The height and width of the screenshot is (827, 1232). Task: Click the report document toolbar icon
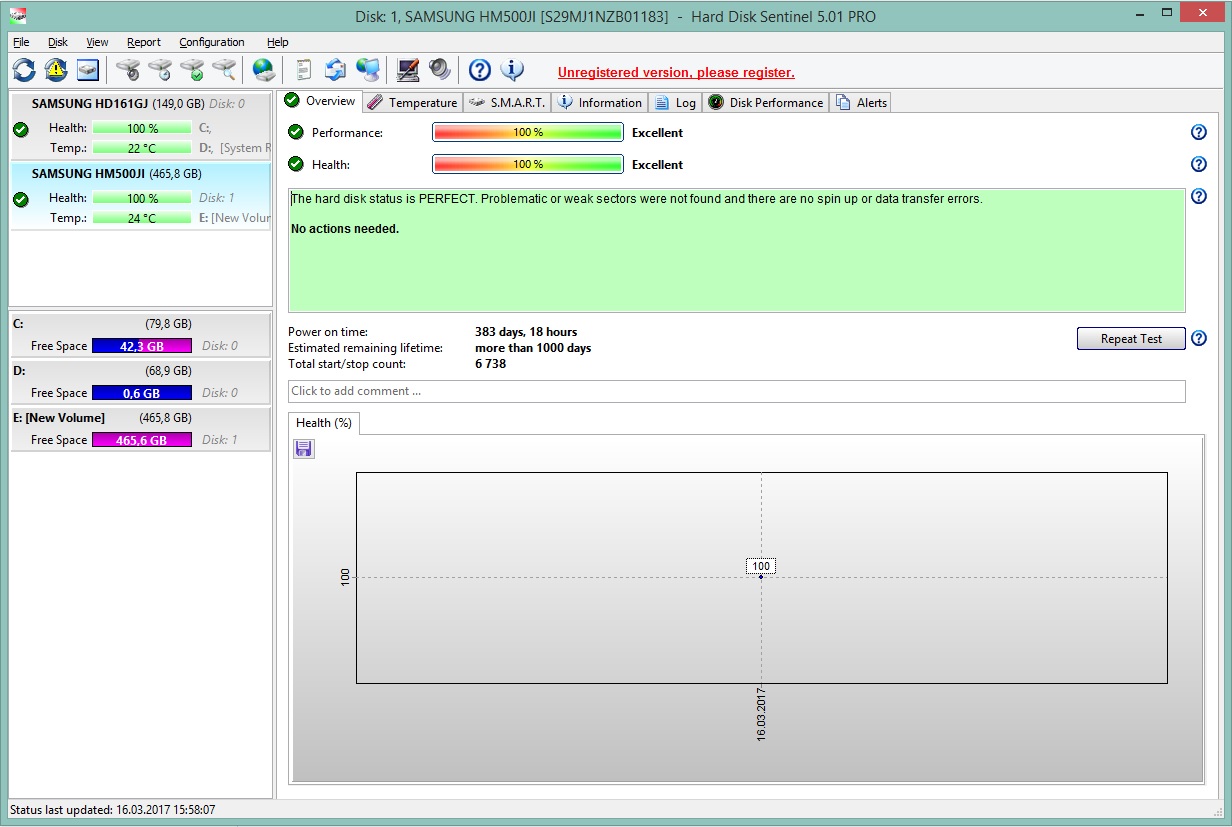[x=304, y=70]
